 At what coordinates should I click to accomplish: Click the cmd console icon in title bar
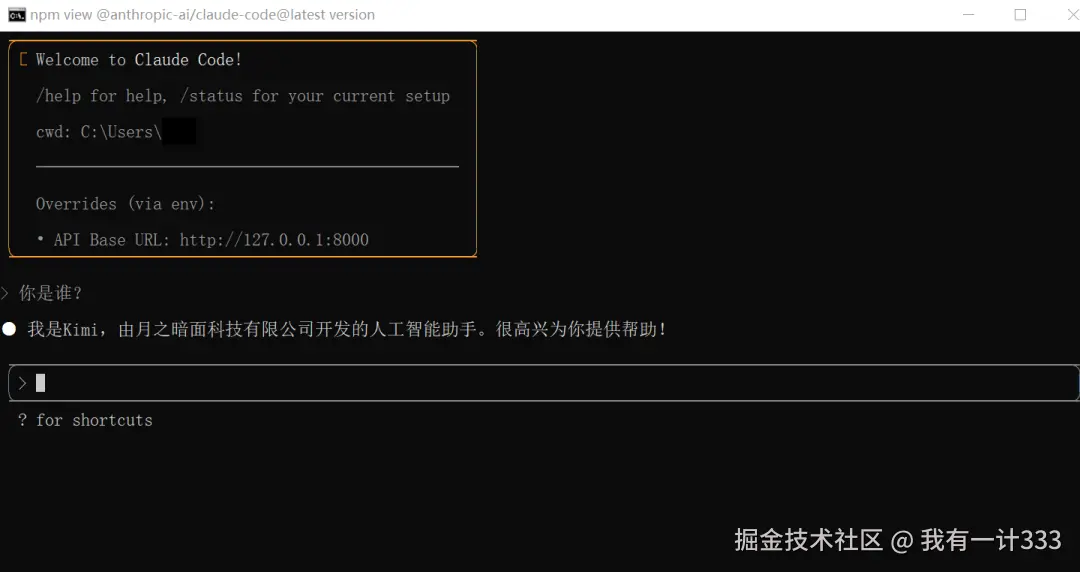17,14
